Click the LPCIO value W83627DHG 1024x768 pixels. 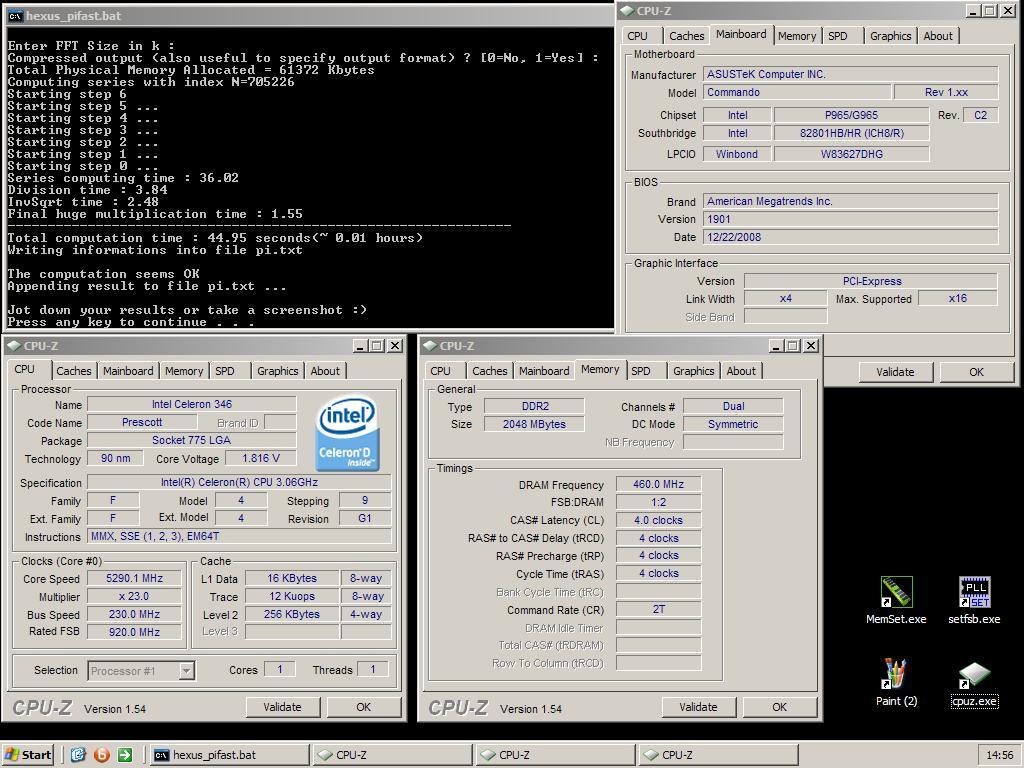click(851, 154)
